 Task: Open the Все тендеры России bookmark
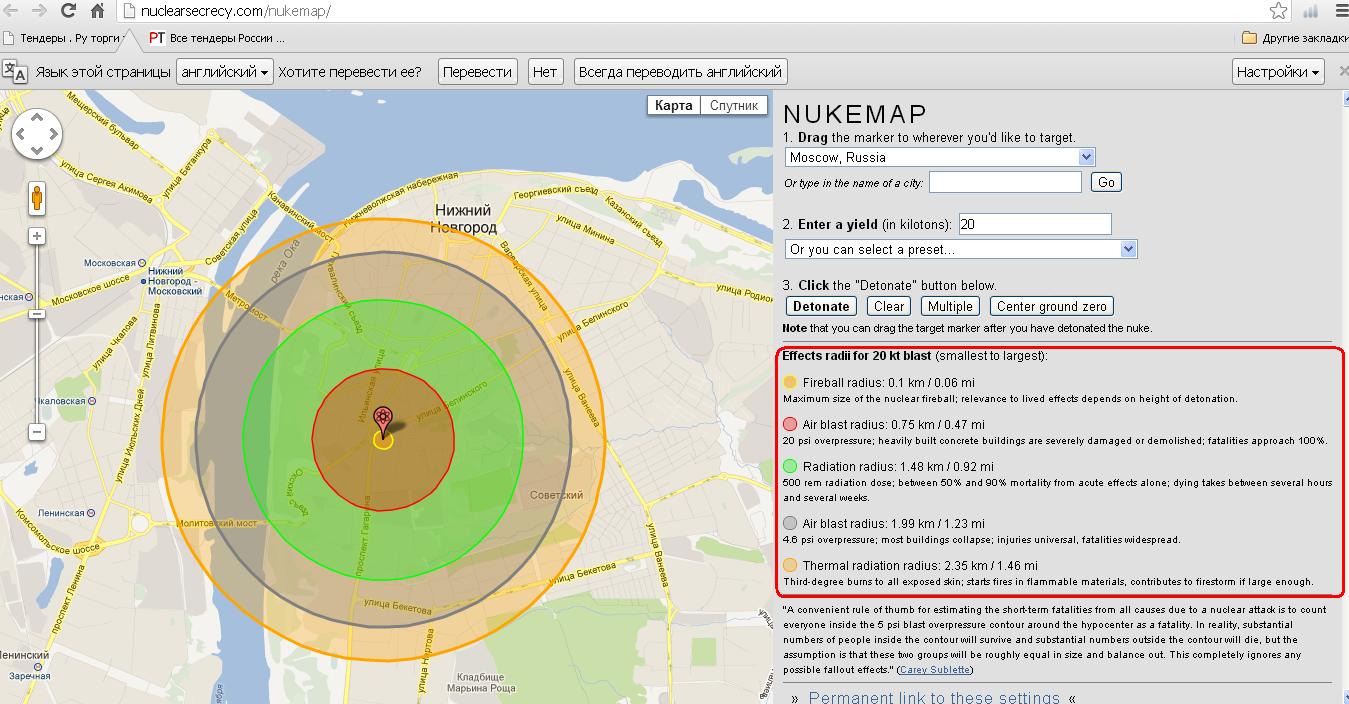217,38
